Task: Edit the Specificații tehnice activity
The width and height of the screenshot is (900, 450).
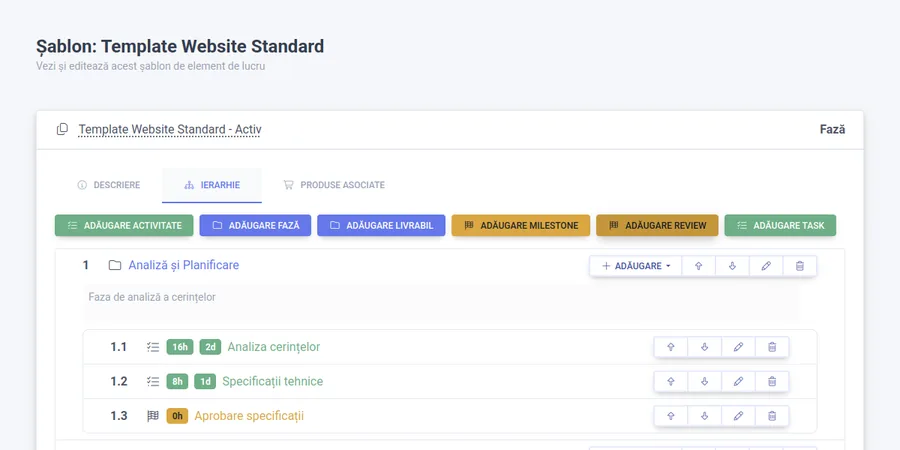Action: pyautogui.click(x=738, y=382)
